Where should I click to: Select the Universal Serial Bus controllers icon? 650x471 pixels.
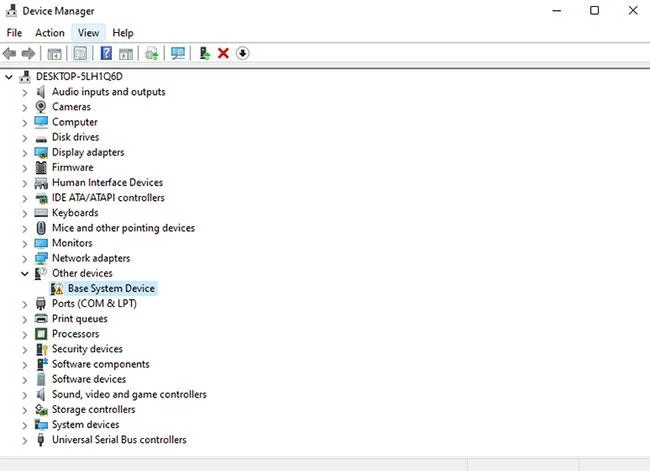coord(41,440)
